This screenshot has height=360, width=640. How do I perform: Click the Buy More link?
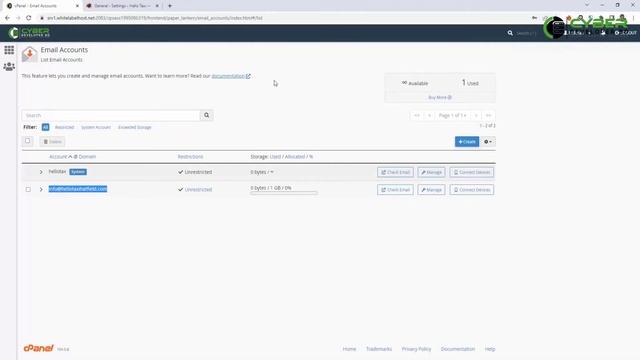click(x=440, y=98)
